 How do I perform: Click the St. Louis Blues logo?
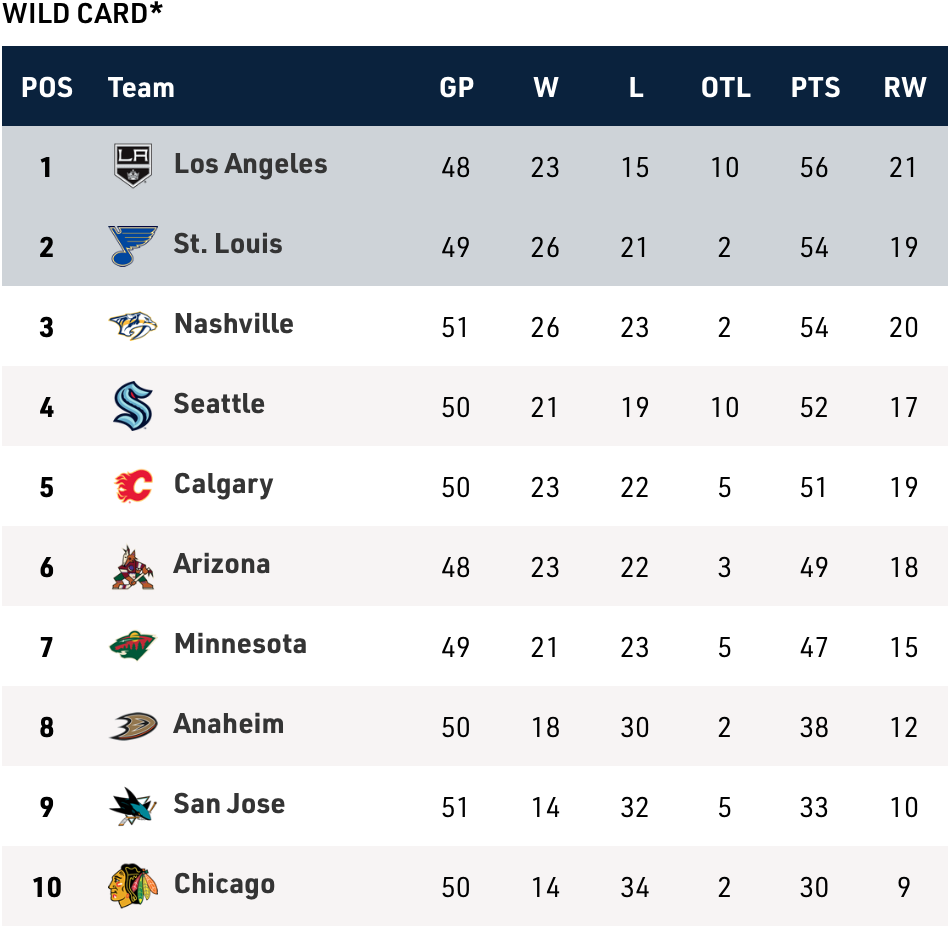[133, 246]
